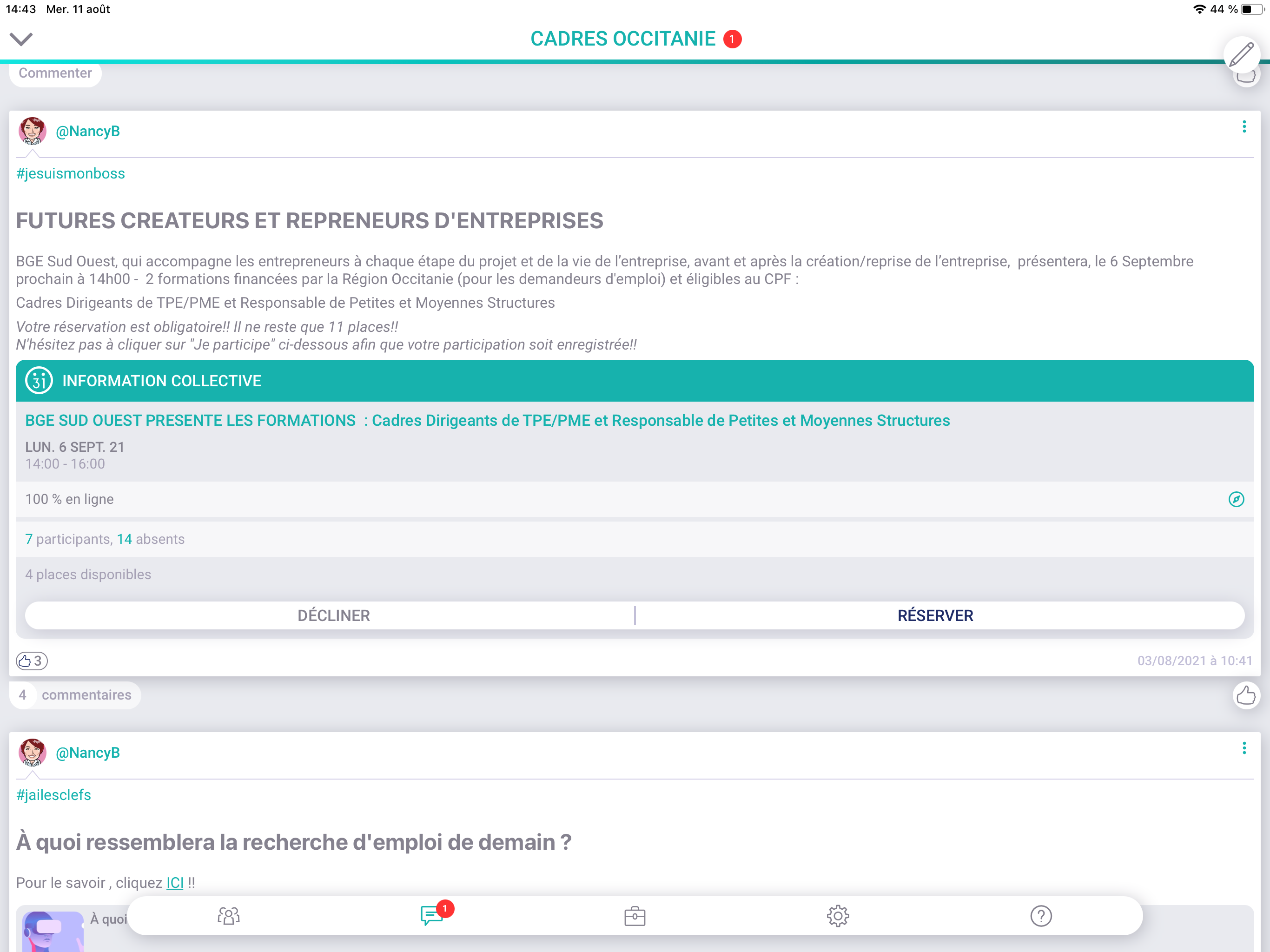Open the help question mark icon
The height and width of the screenshot is (952, 1270).
[1040, 916]
